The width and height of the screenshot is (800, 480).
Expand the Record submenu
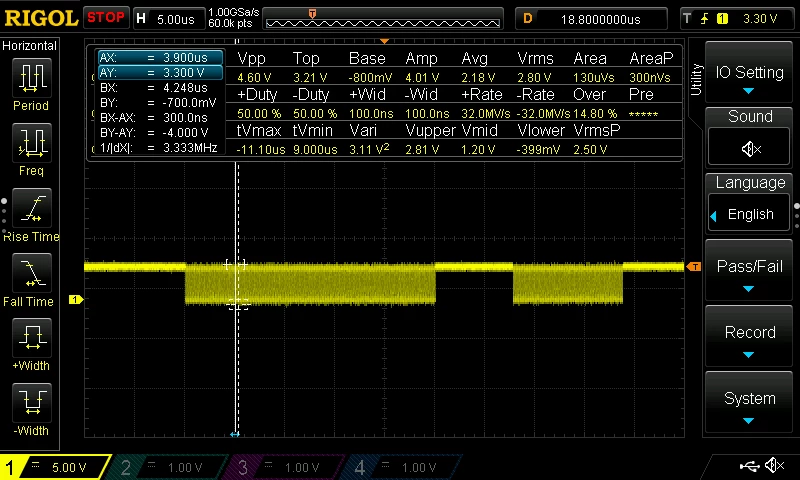(749, 338)
